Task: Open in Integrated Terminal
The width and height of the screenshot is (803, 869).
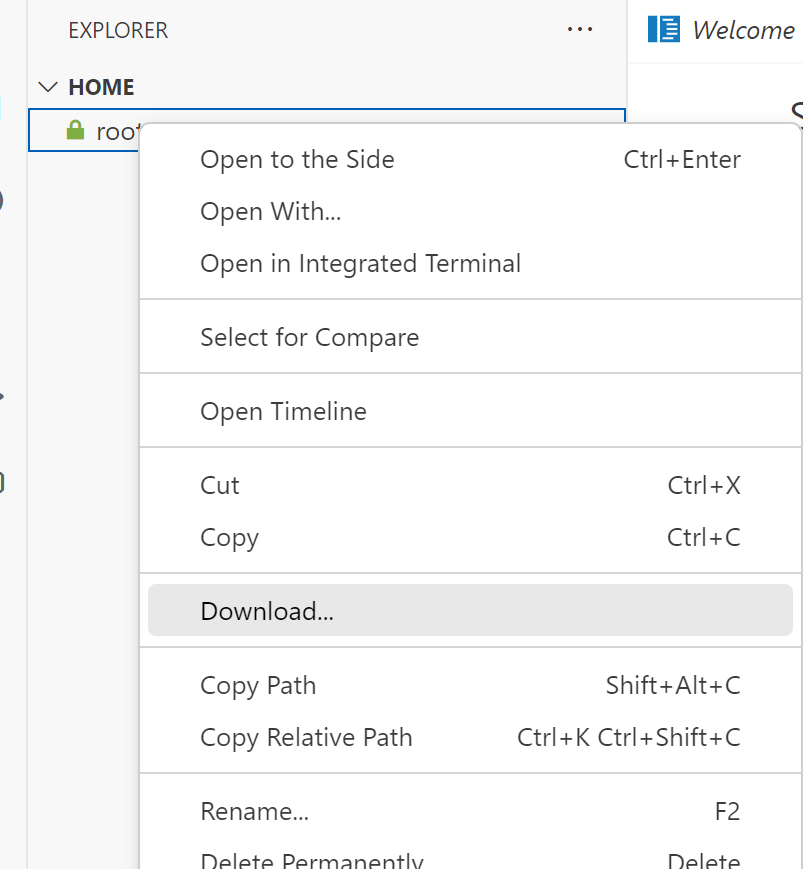Action: pyautogui.click(x=360, y=264)
